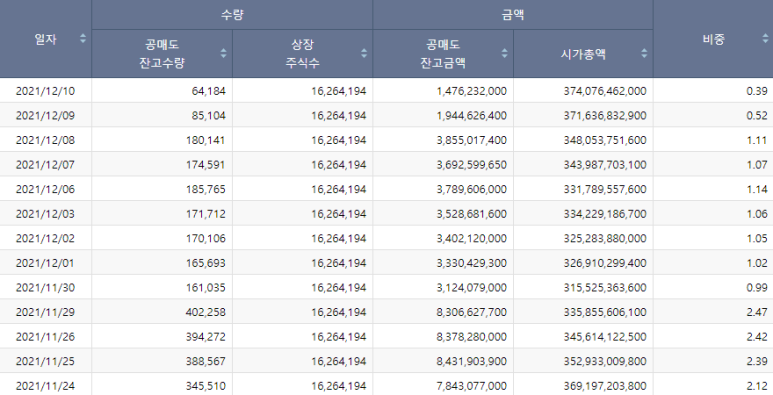
Task: Click short balance quantity 402,258
Action: click(x=206, y=312)
